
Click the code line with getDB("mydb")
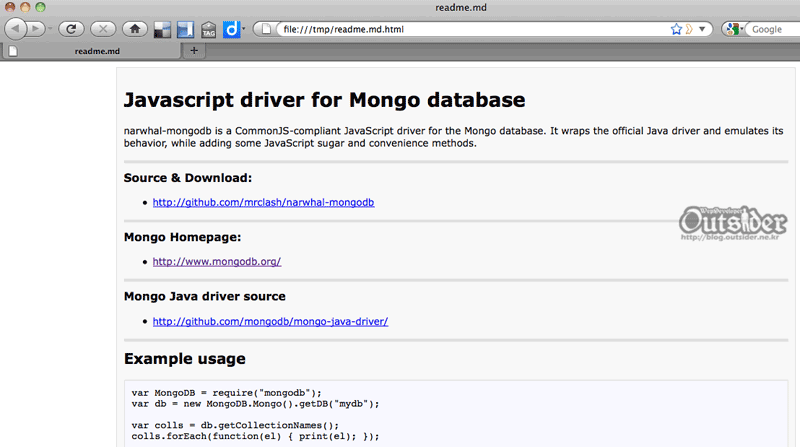(x=255, y=404)
